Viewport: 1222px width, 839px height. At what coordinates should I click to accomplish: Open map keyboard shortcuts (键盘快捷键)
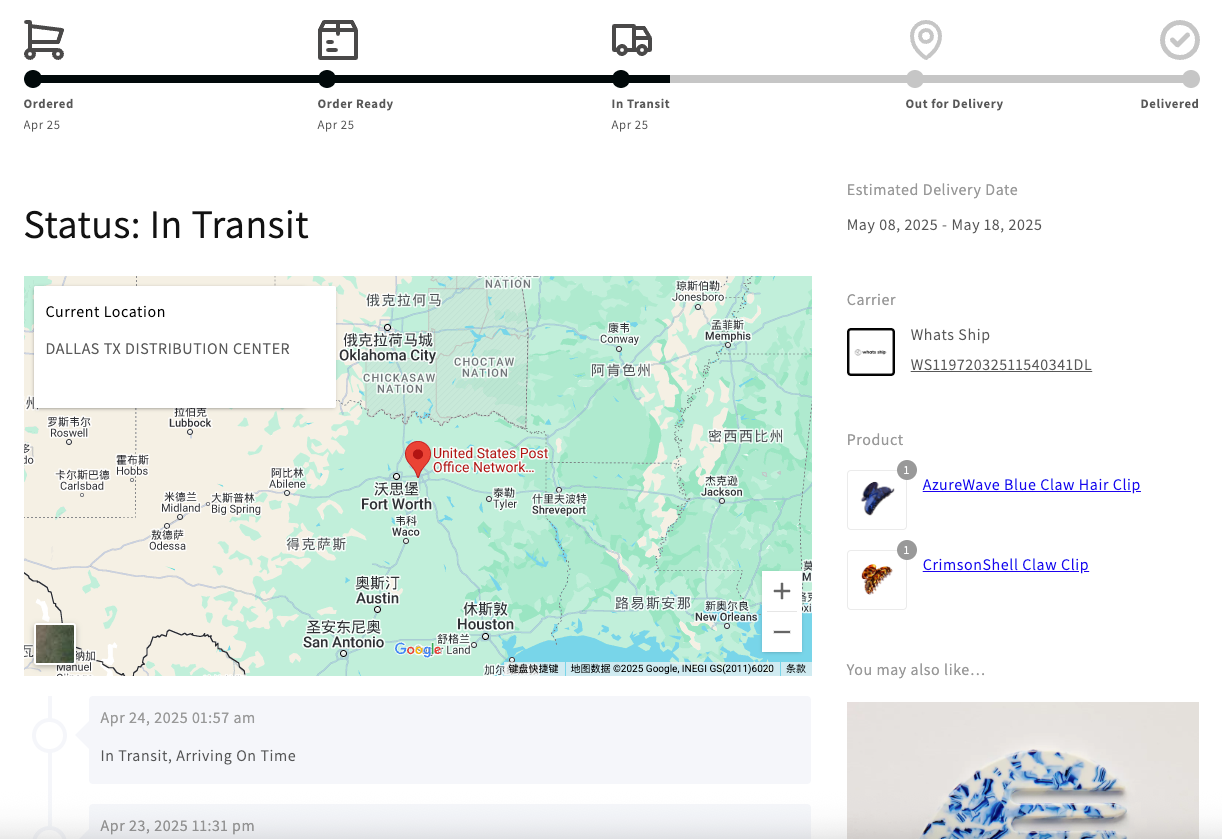533,668
